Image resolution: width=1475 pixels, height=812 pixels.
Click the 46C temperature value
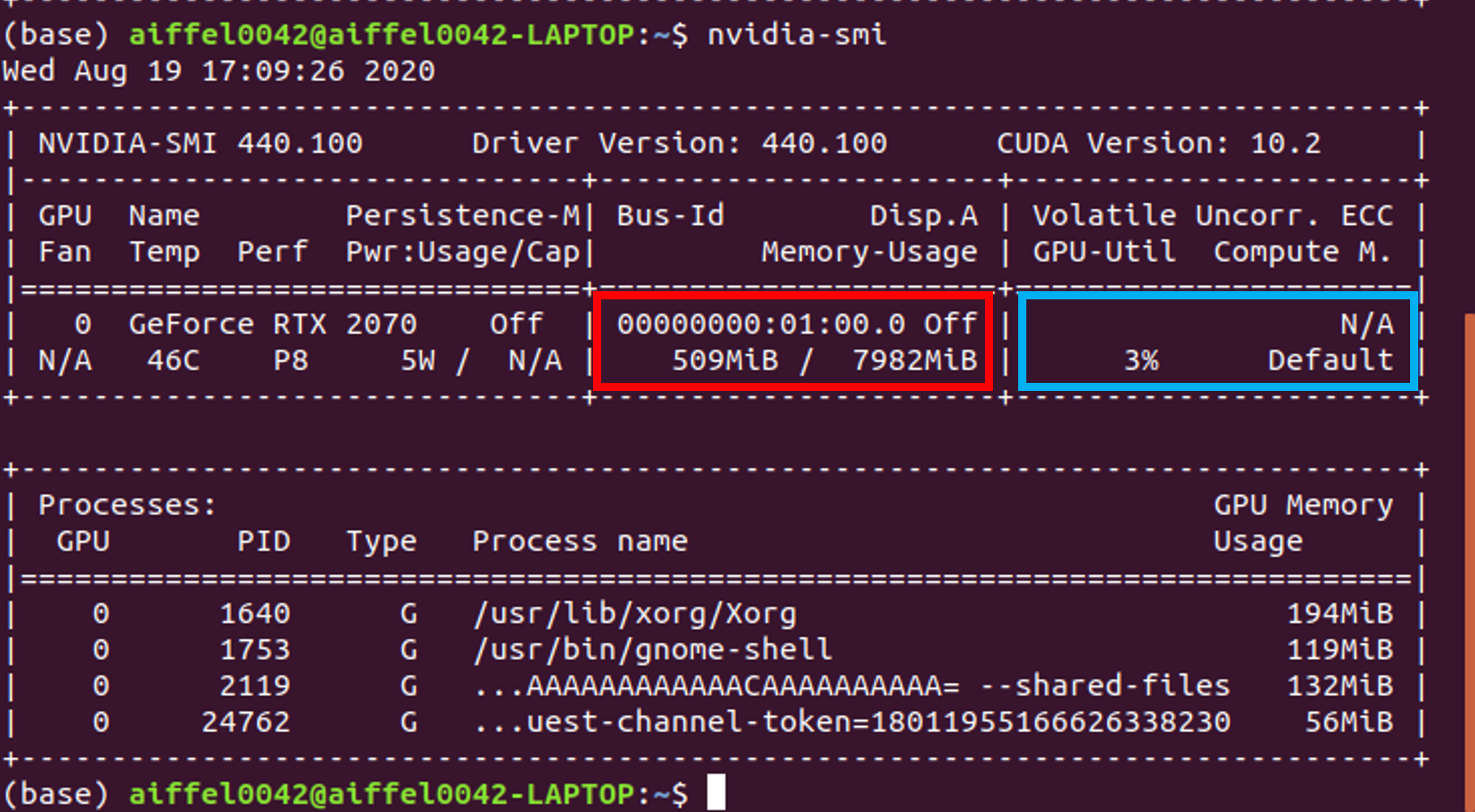[x=173, y=360]
